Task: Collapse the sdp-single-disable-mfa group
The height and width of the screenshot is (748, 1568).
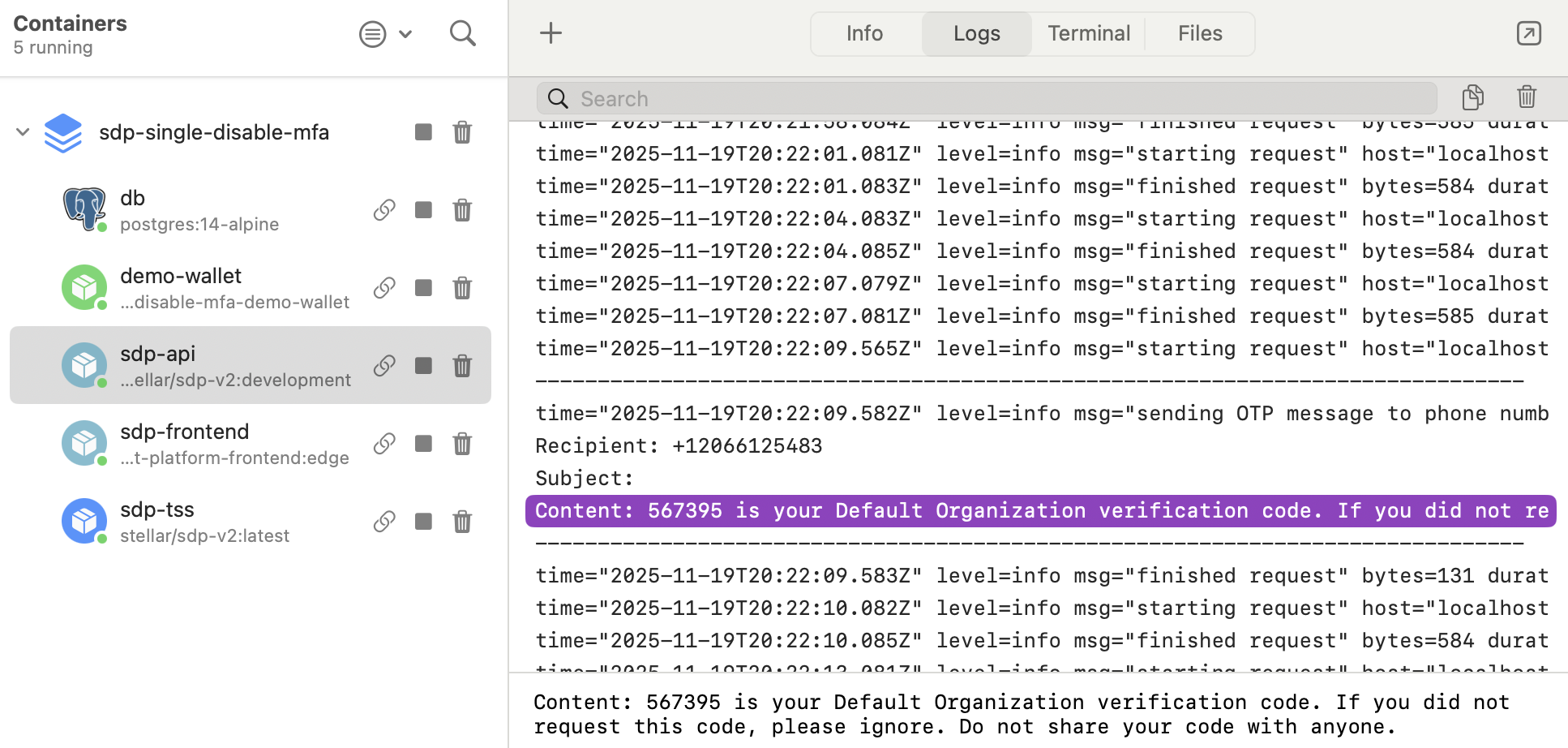Action: tap(23, 132)
